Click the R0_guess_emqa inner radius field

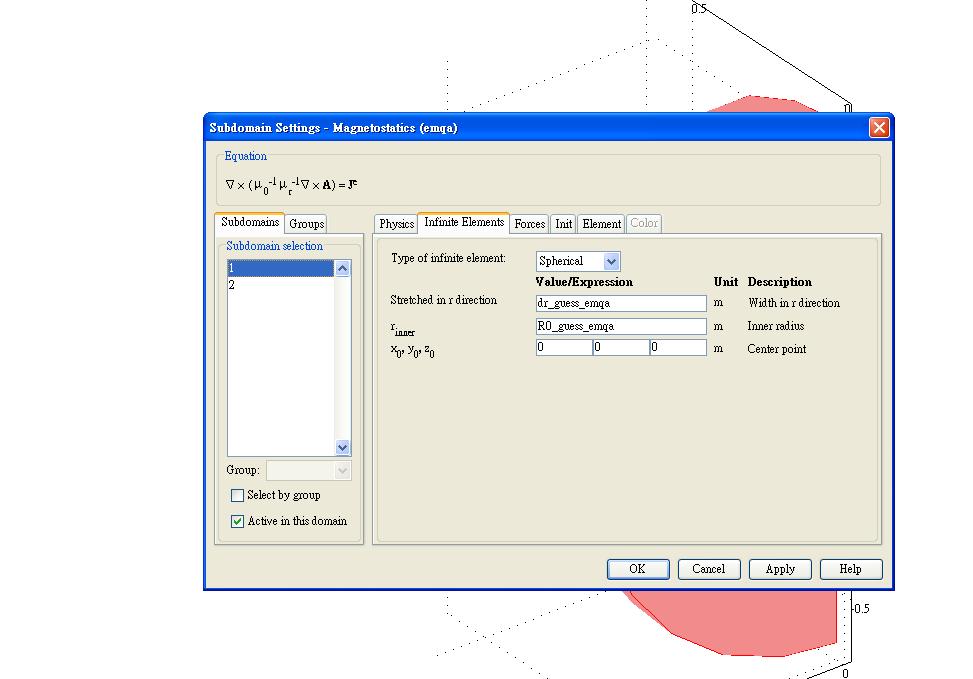[621, 326]
